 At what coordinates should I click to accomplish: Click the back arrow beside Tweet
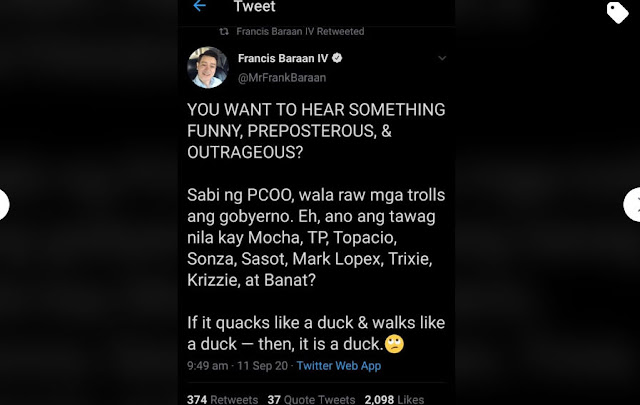[200, 7]
